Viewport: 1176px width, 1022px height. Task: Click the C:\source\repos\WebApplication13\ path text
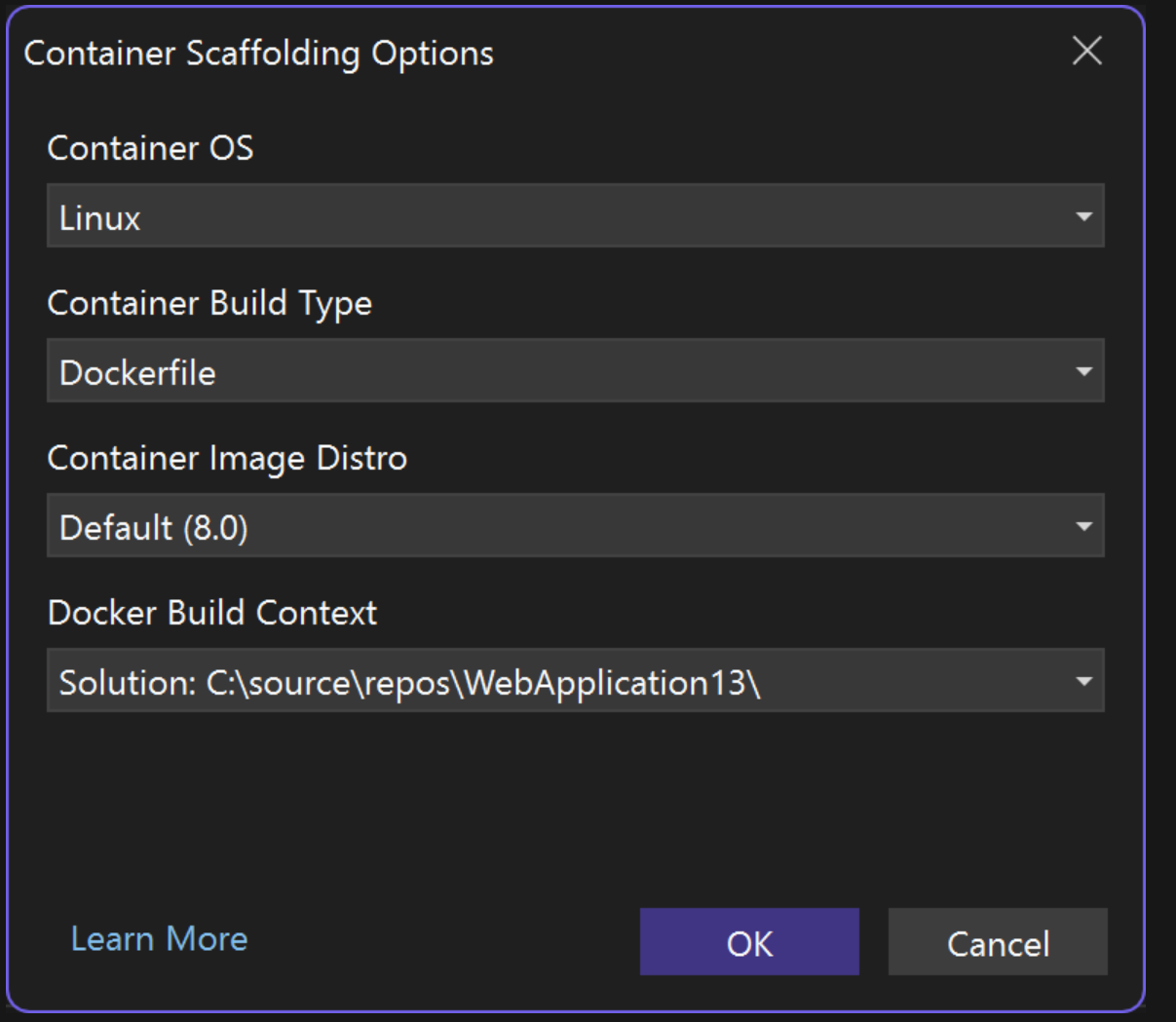[482, 683]
